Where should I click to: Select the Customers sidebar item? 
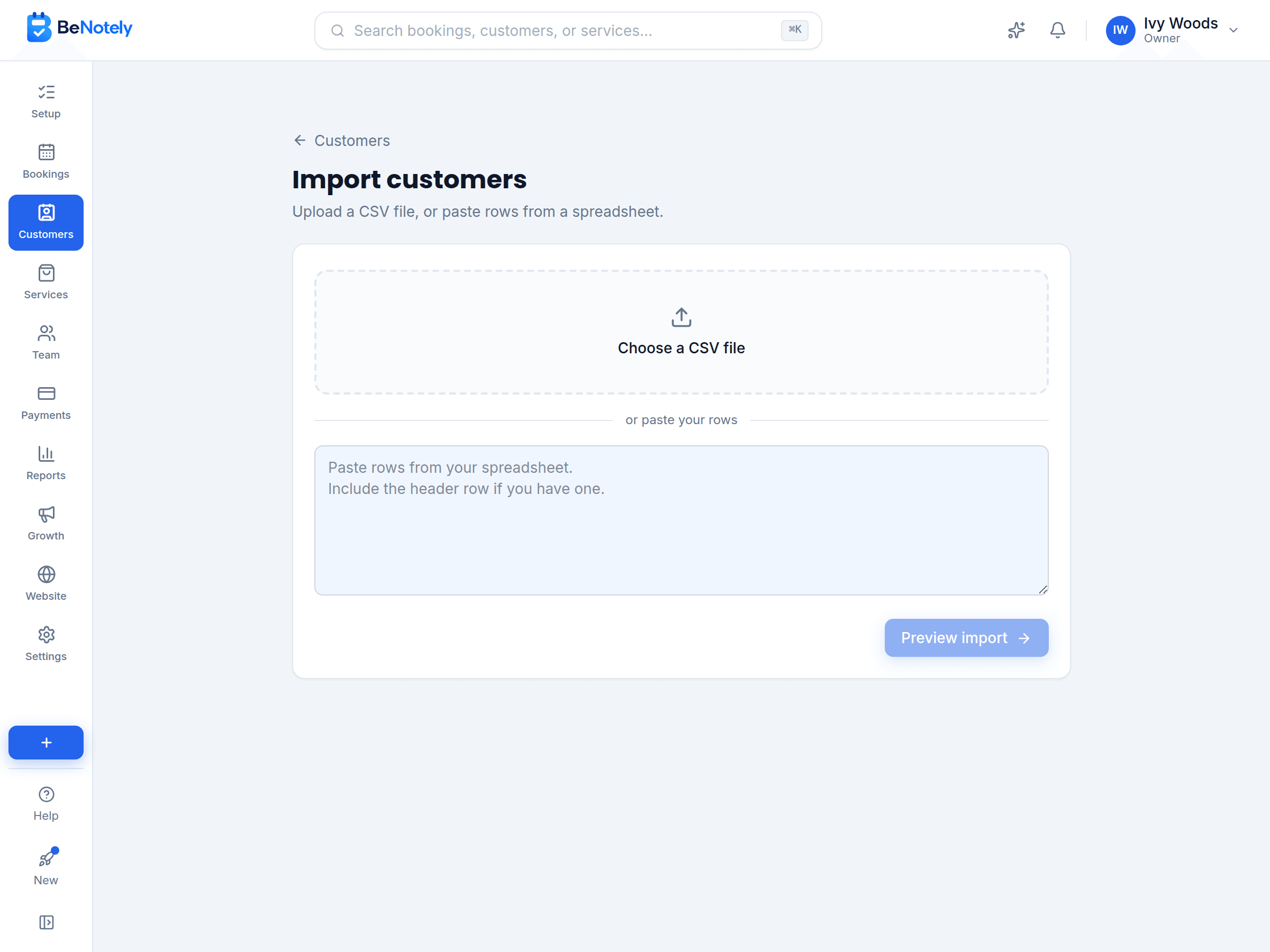(46, 222)
